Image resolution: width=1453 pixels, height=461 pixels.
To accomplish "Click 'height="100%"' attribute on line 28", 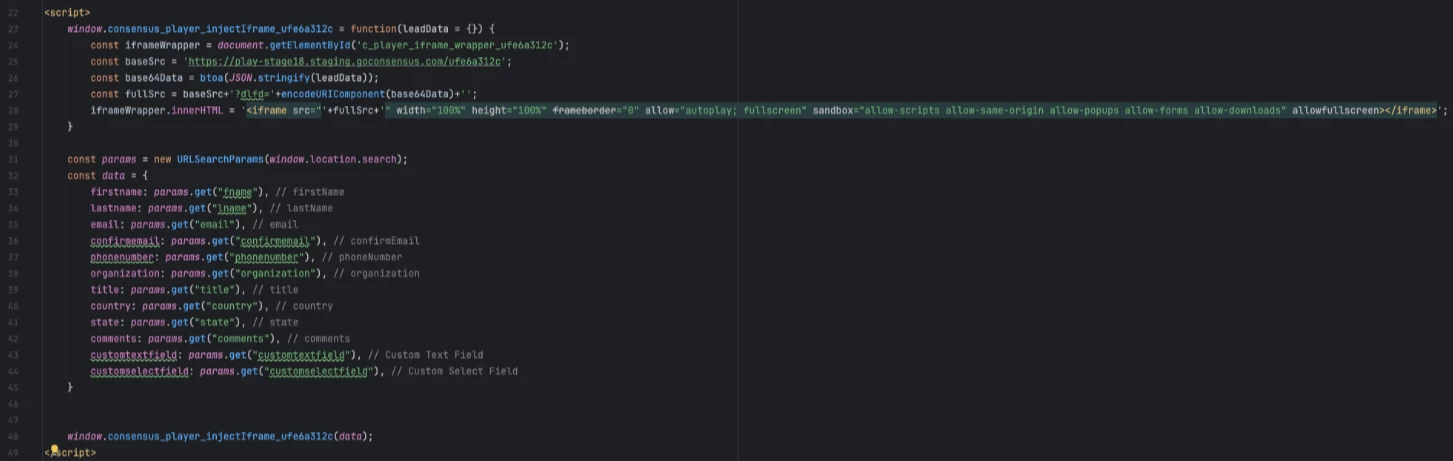I will coord(510,110).
